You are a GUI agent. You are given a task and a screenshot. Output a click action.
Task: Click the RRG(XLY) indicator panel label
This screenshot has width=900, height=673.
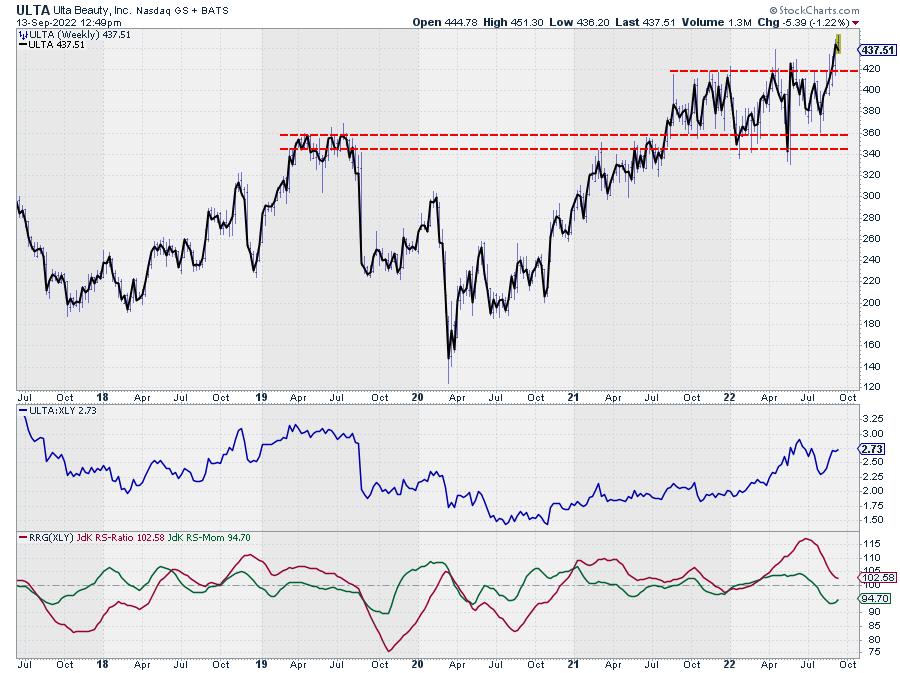coord(45,538)
